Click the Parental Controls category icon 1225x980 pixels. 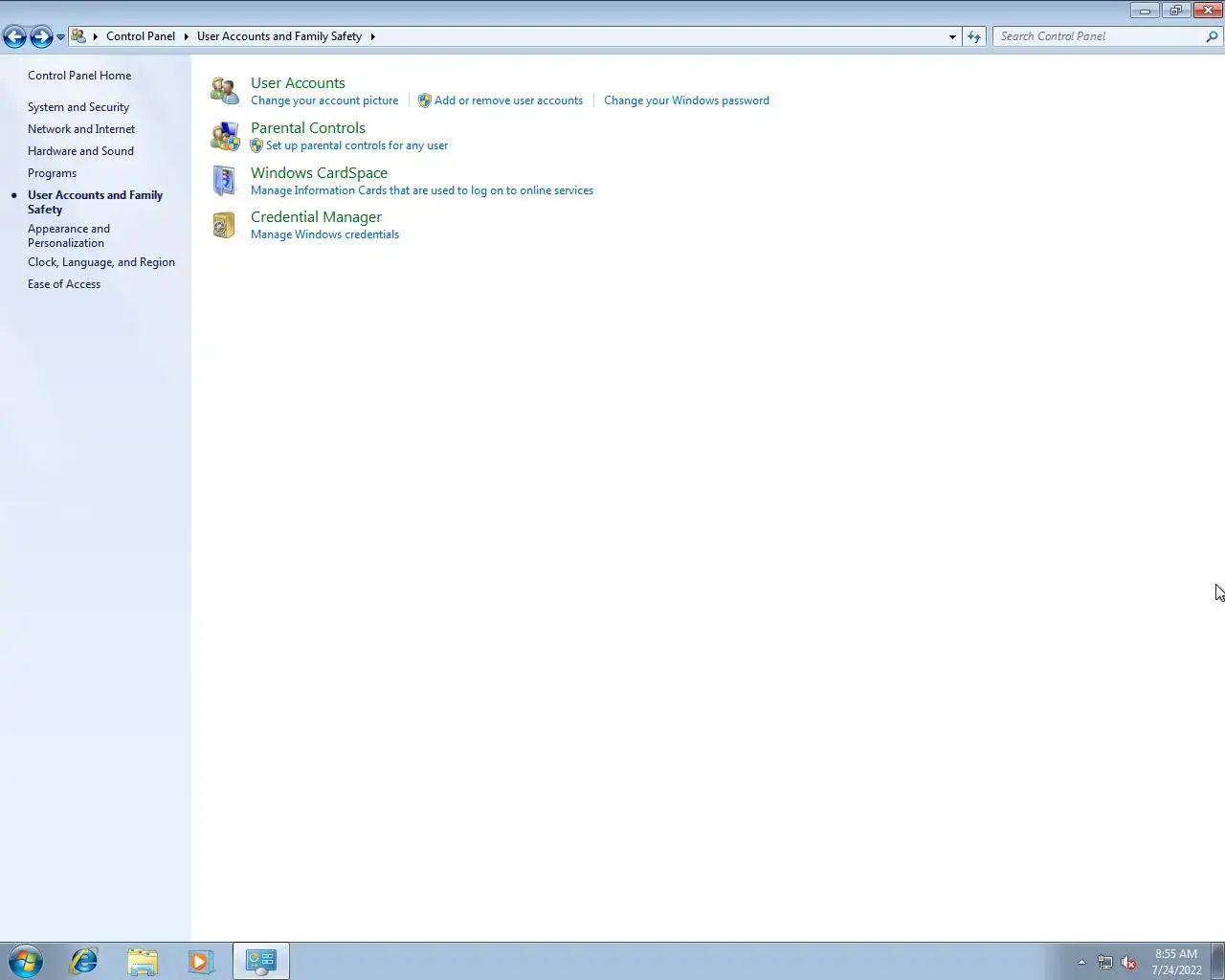225,136
